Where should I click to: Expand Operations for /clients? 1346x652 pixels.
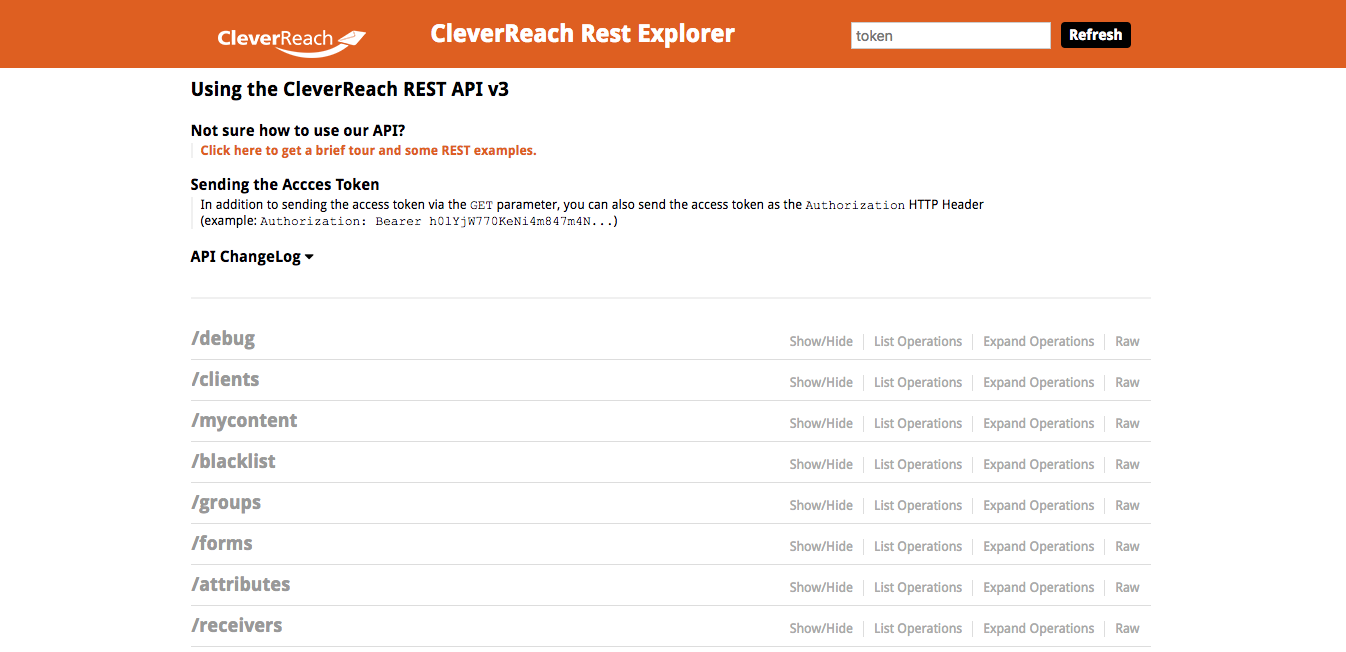[1039, 382]
